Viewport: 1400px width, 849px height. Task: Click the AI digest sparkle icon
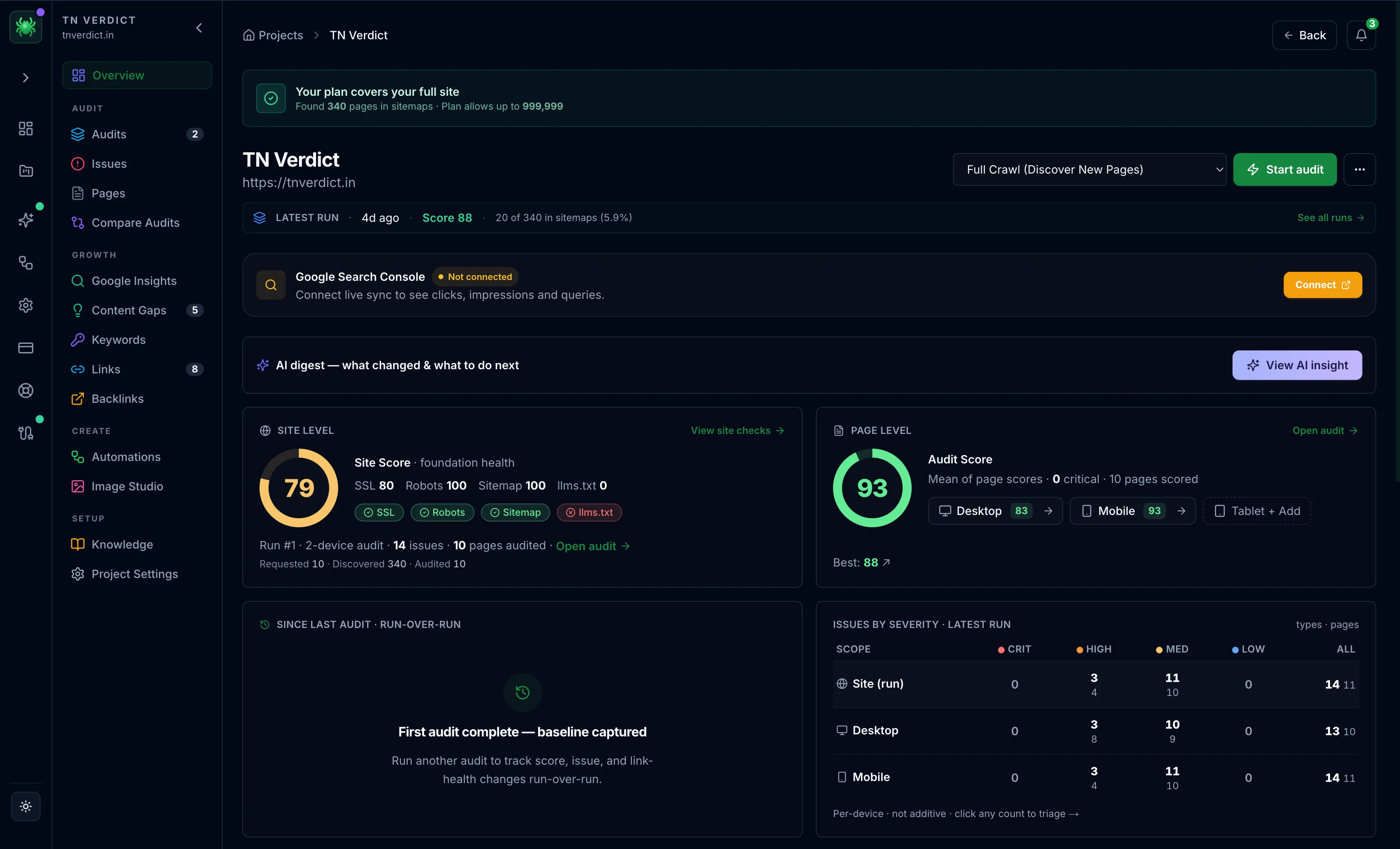pos(262,365)
